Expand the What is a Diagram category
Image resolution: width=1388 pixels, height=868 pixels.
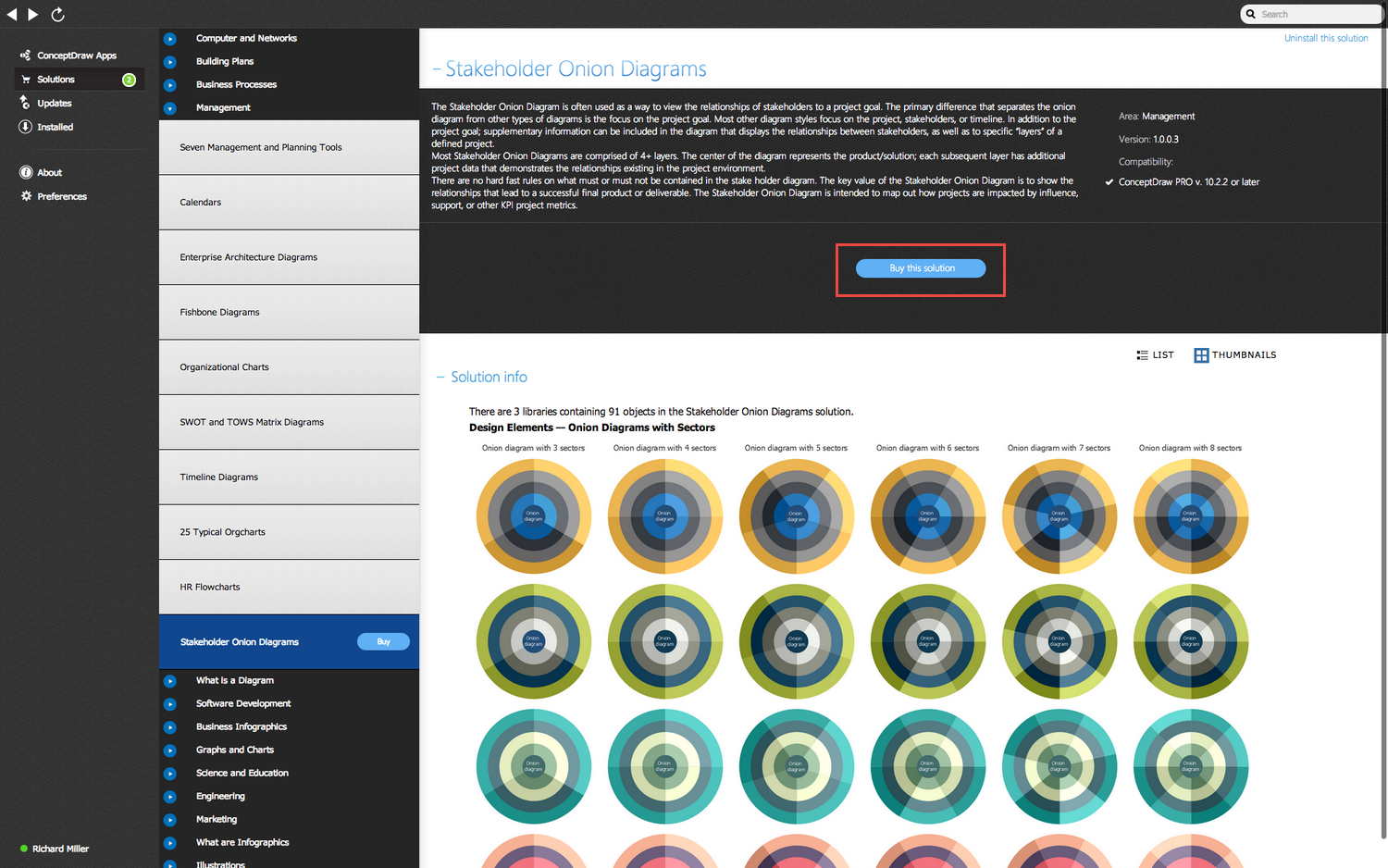click(169, 681)
